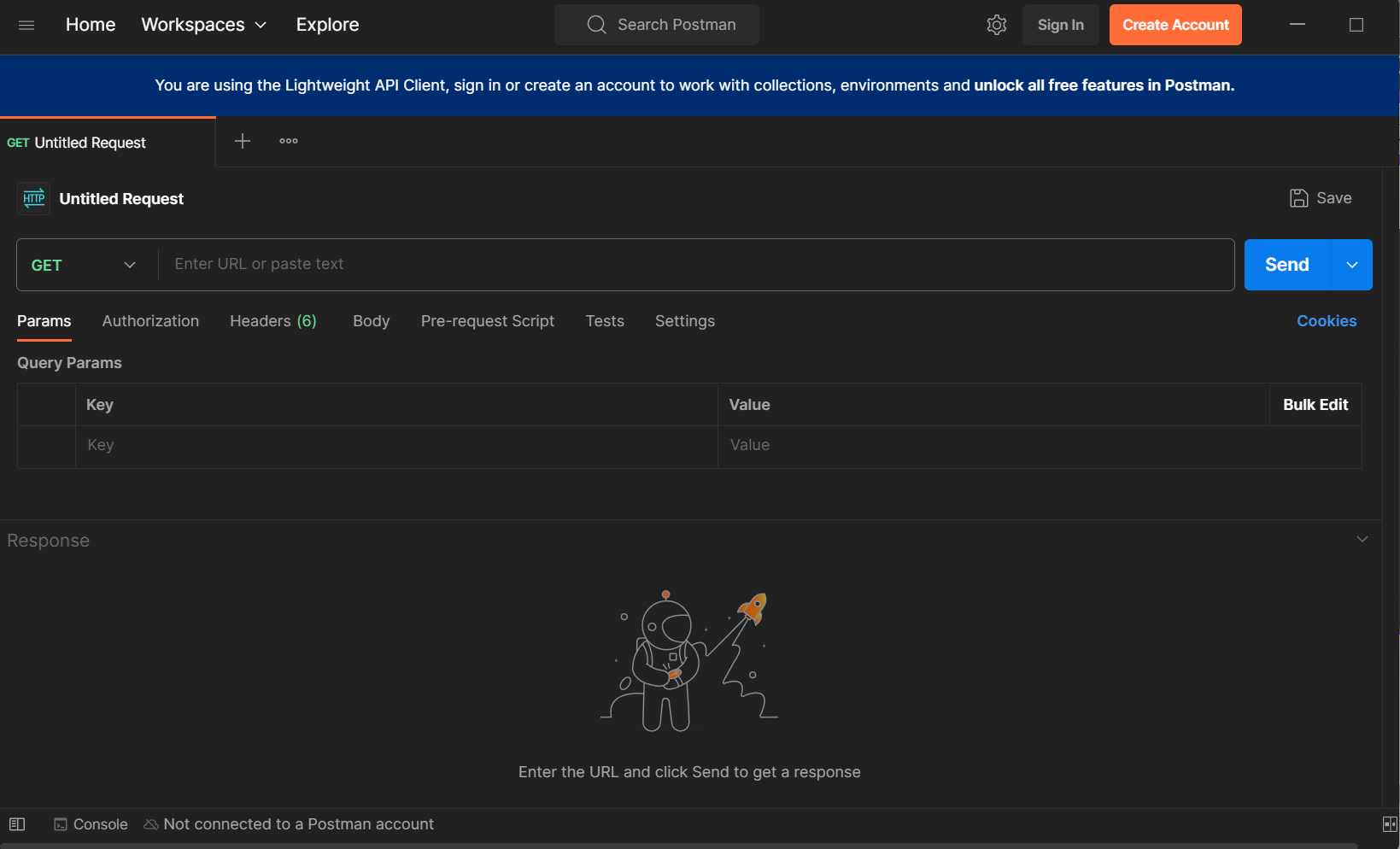Open the GET method dropdown
This screenshot has height=849, width=1400.
[x=84, y=265]
